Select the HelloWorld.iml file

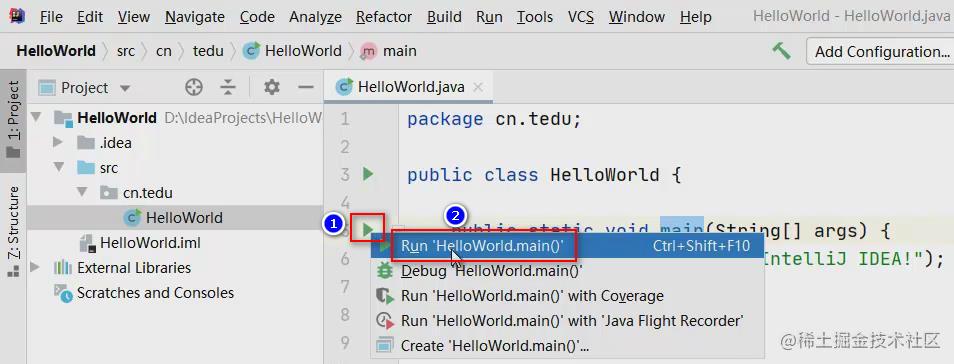click(x=150, y=243)
